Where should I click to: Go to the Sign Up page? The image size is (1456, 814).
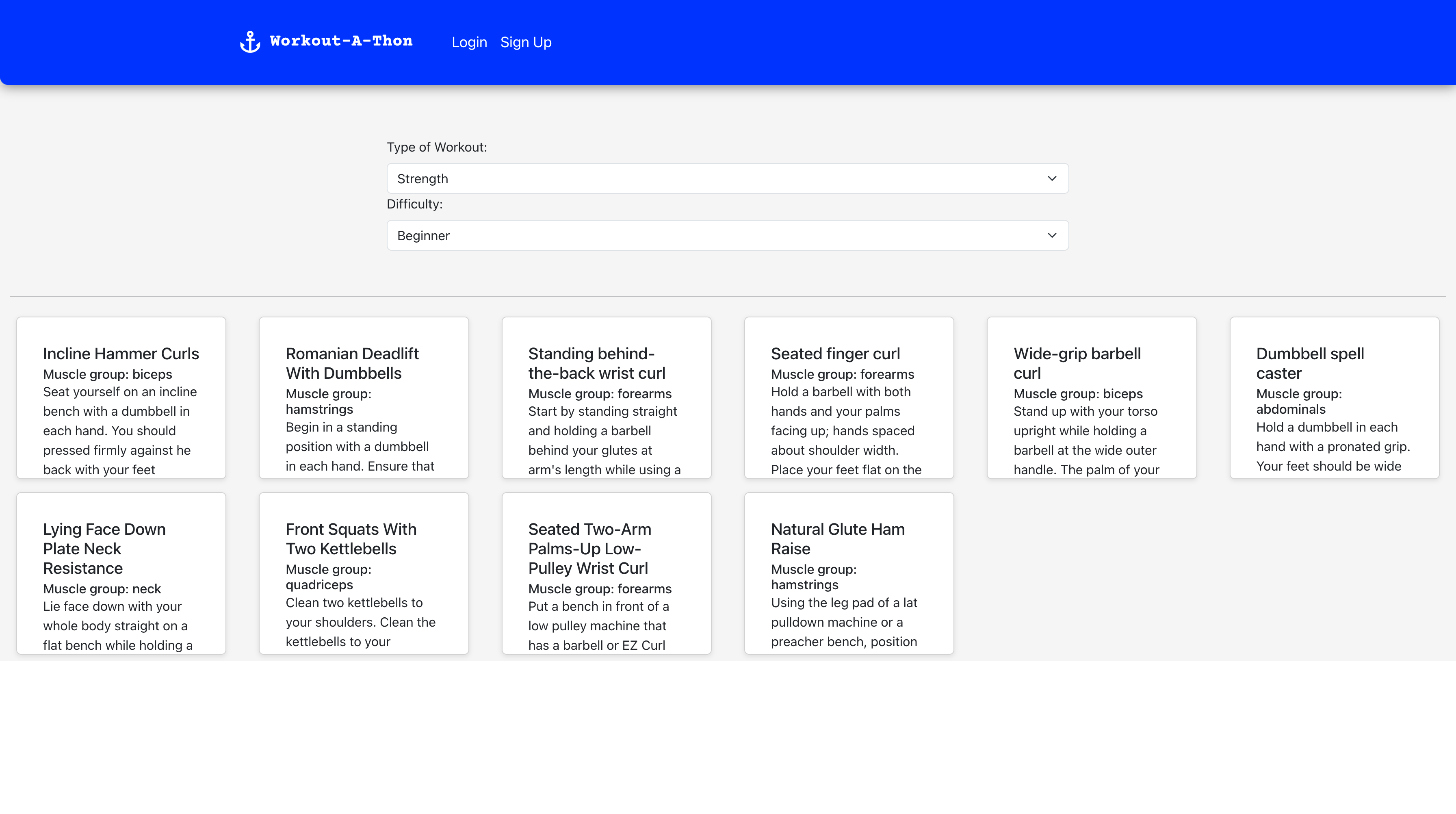click(x=526, y=42)
